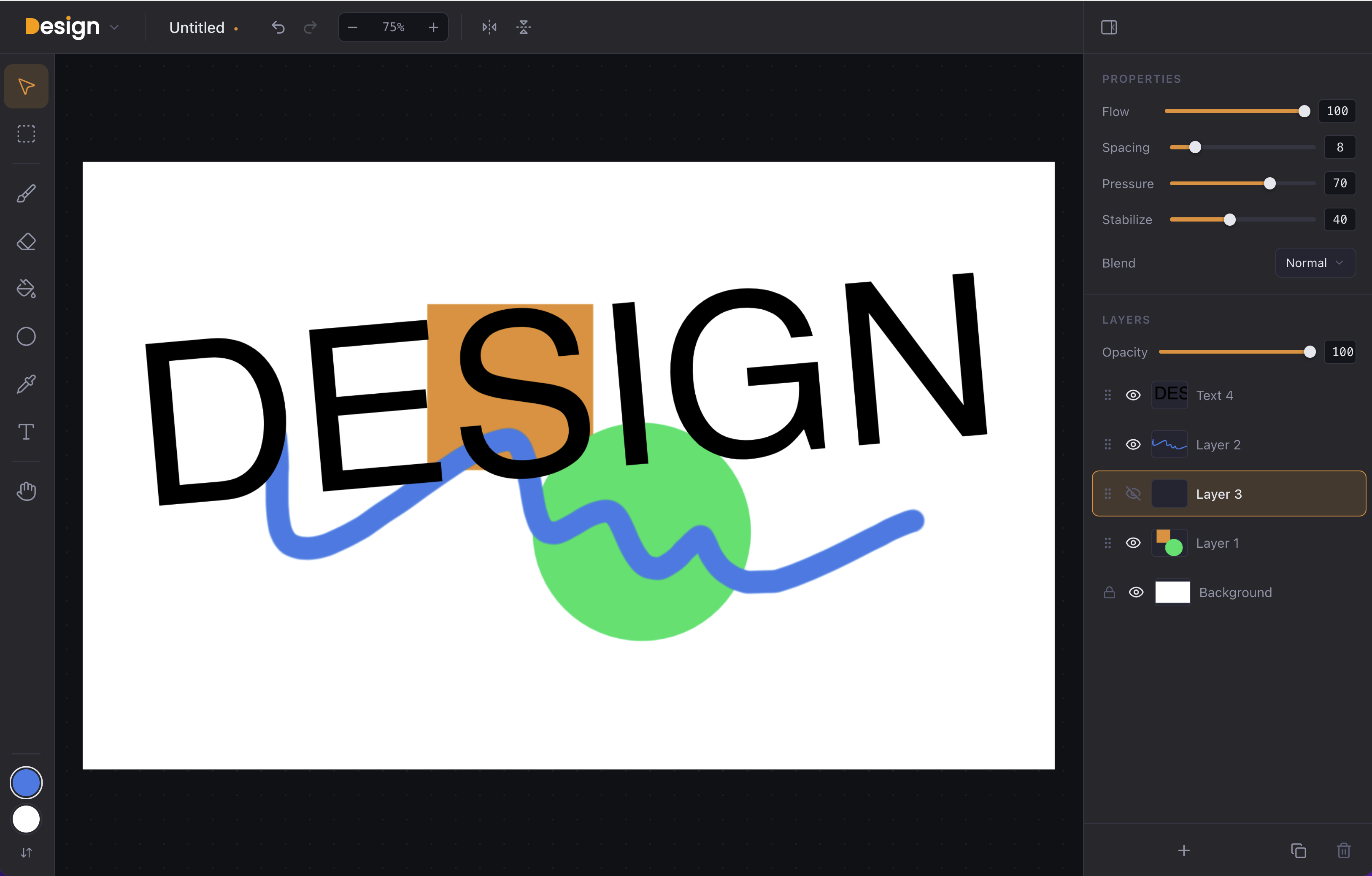Select the rectangular Marquee selection tool
Viewport: 1372px width, 876px height.
26,134
